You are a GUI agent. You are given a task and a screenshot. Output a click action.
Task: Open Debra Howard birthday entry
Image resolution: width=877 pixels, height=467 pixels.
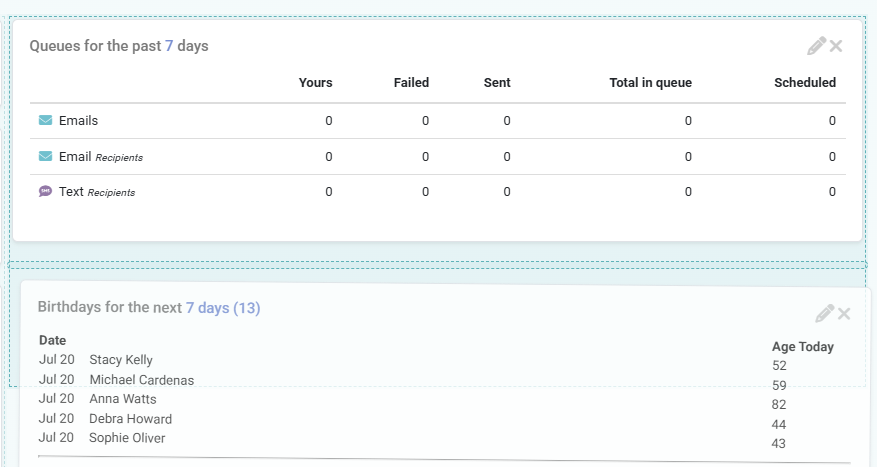pos(130,419)
